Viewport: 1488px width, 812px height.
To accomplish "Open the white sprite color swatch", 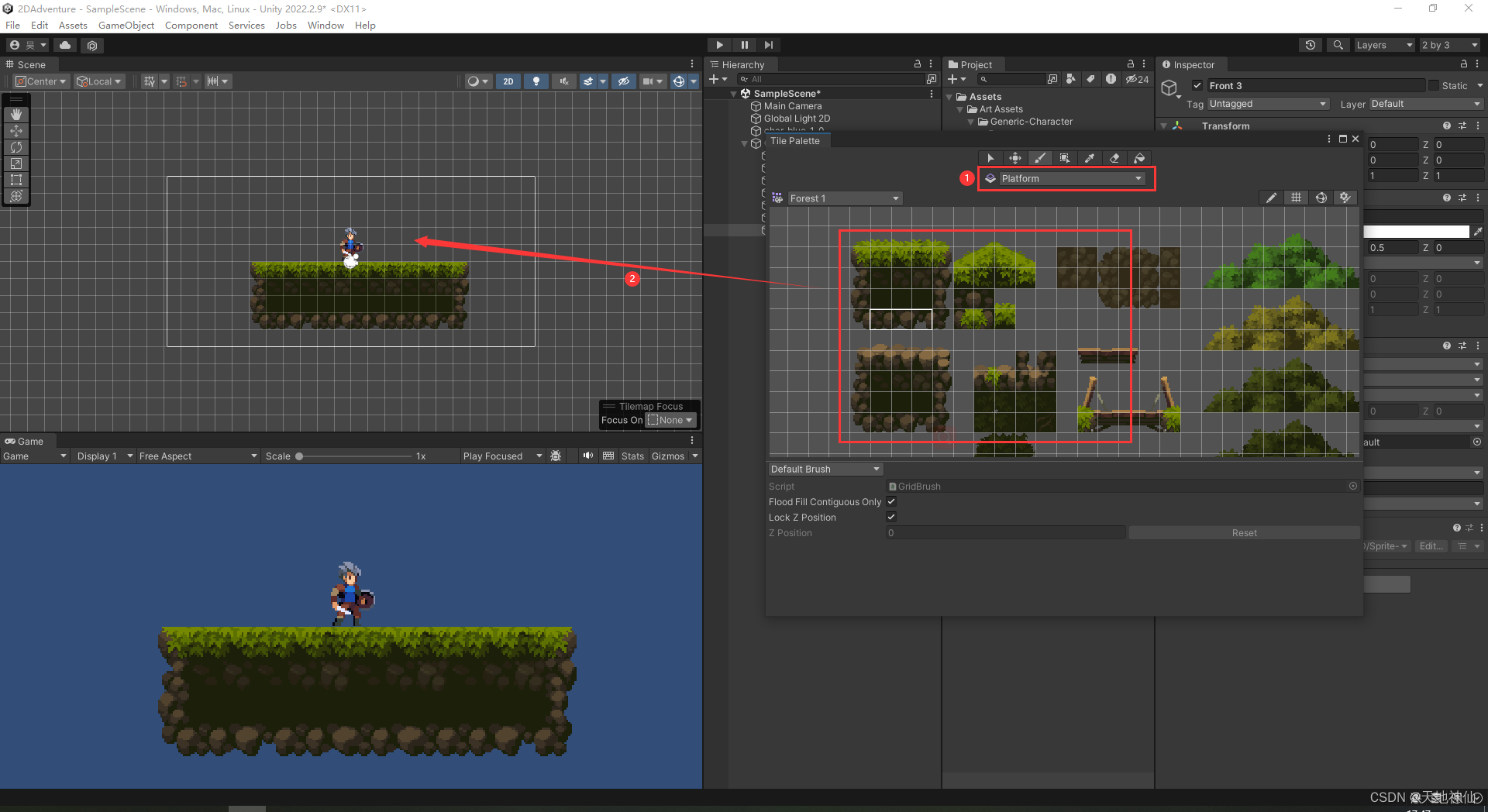I will coord(1416,232).
